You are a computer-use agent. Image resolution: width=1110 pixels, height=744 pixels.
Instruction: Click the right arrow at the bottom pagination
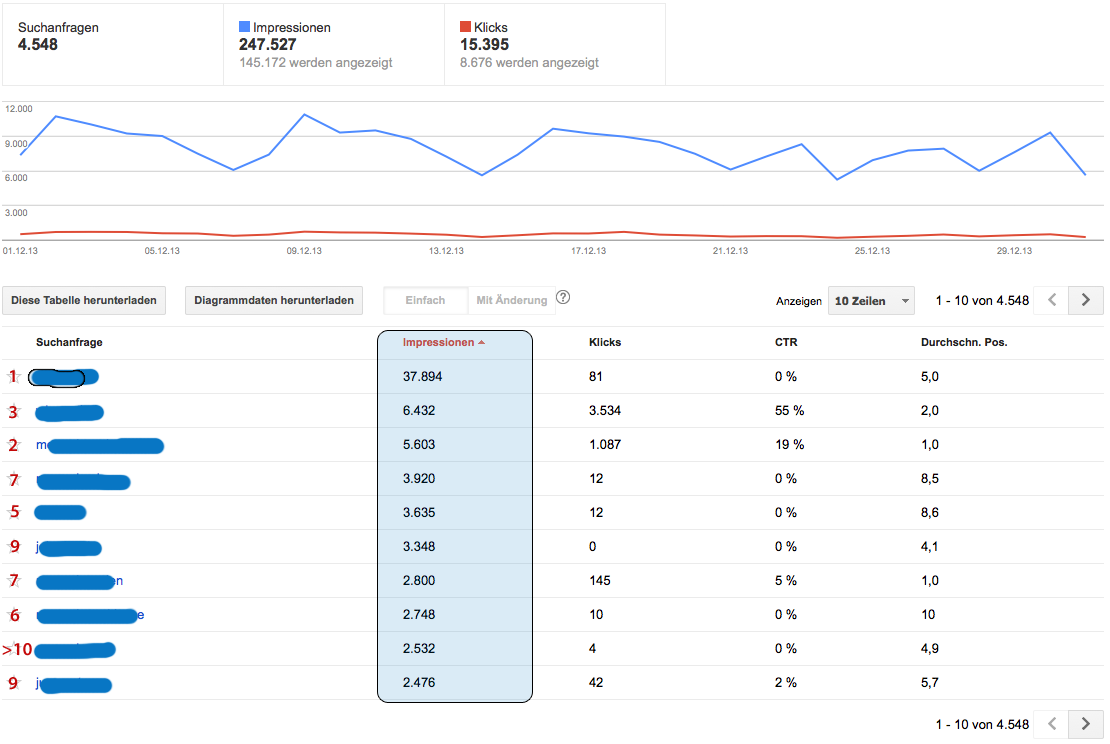pyautogui.click(x=1086, y=724)
